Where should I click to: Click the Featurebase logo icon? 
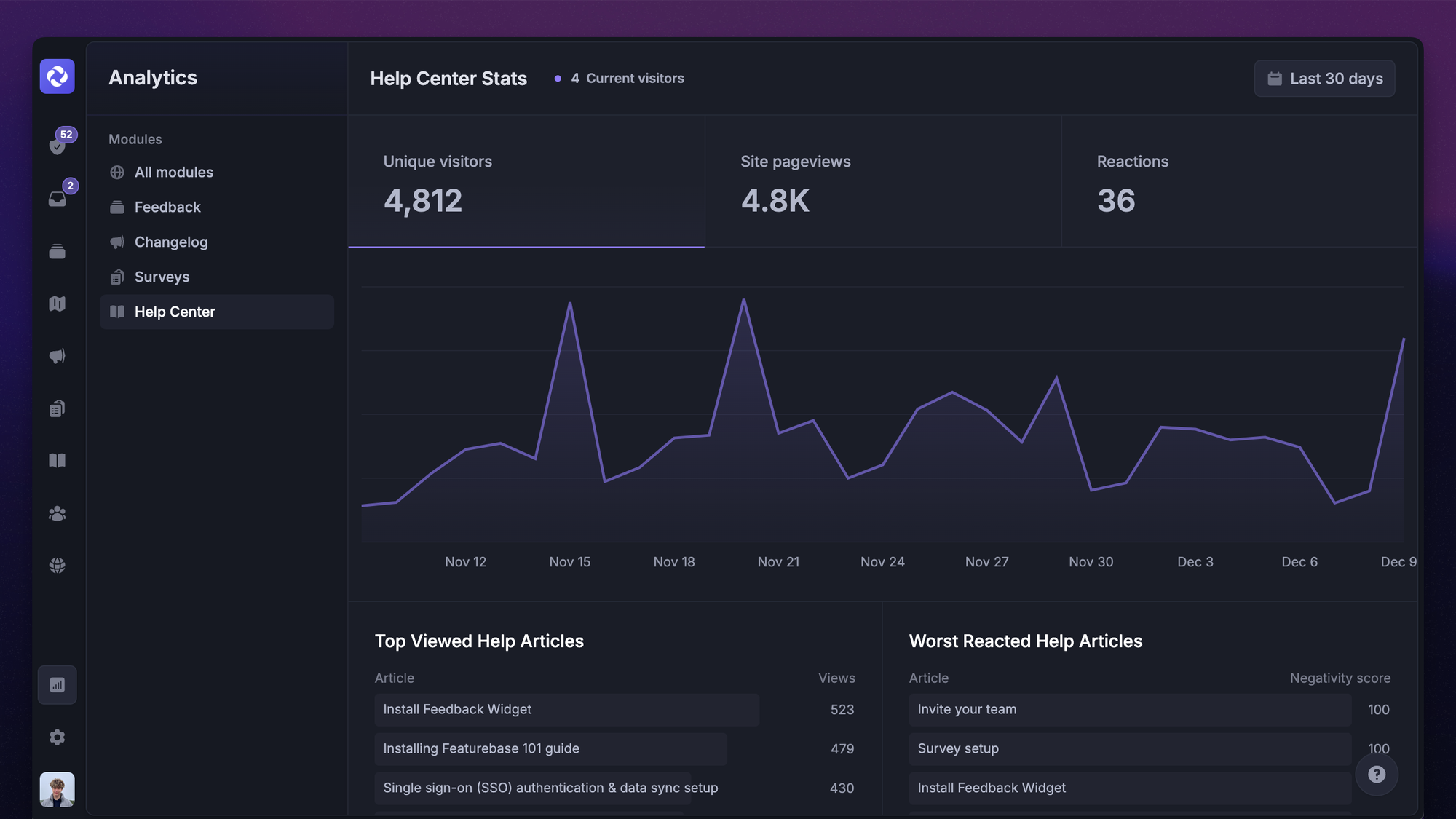click(x=57, y=76)
